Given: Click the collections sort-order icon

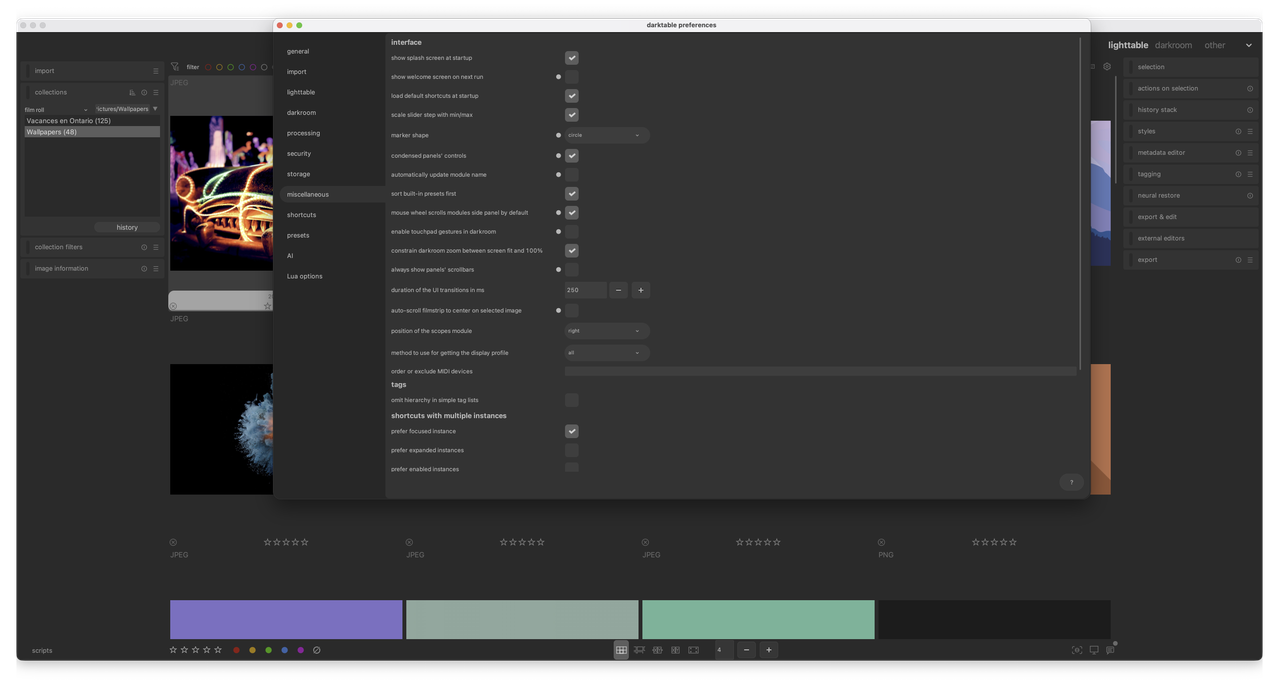Looking at the screenshot, I should [132, 92].
